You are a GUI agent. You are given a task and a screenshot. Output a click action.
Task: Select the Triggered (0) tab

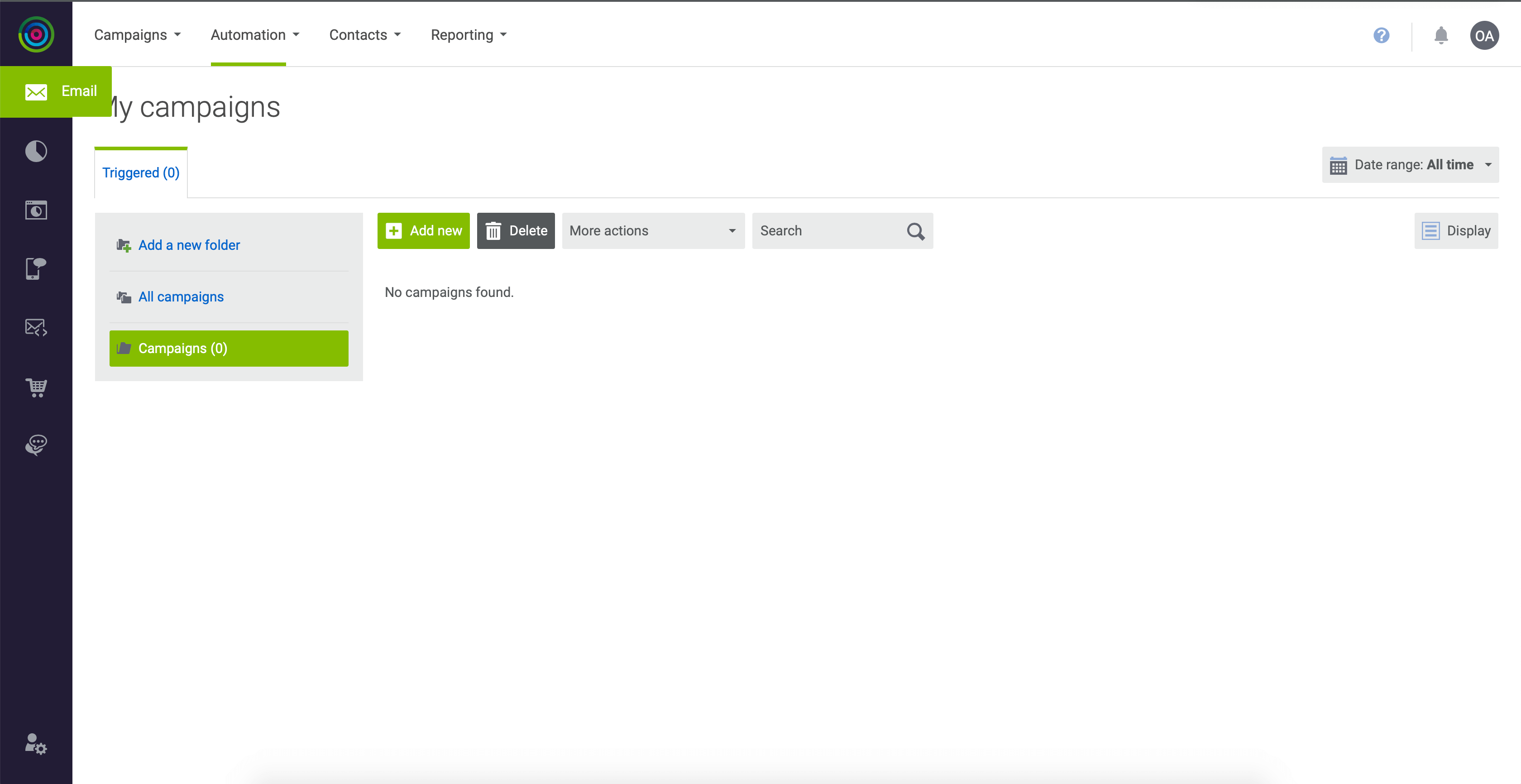140,172
